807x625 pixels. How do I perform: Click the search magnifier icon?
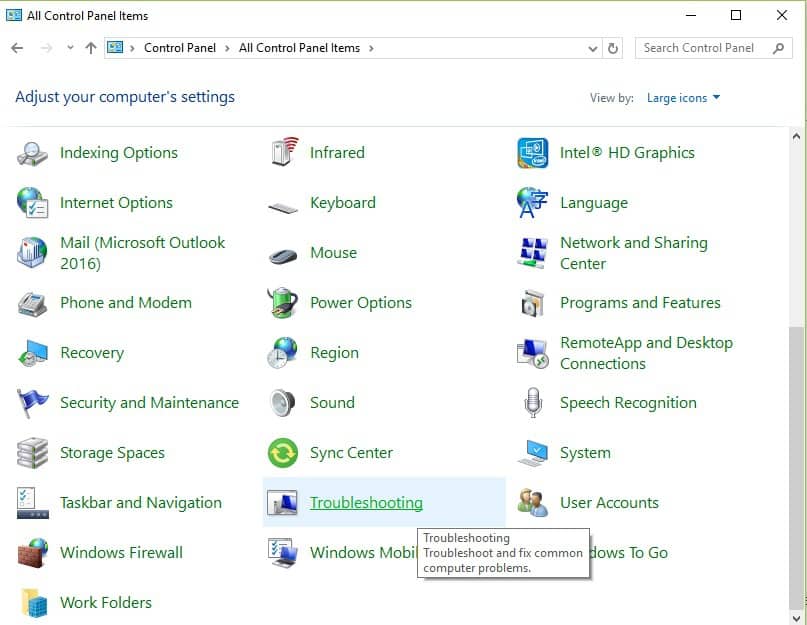[779, 48]
